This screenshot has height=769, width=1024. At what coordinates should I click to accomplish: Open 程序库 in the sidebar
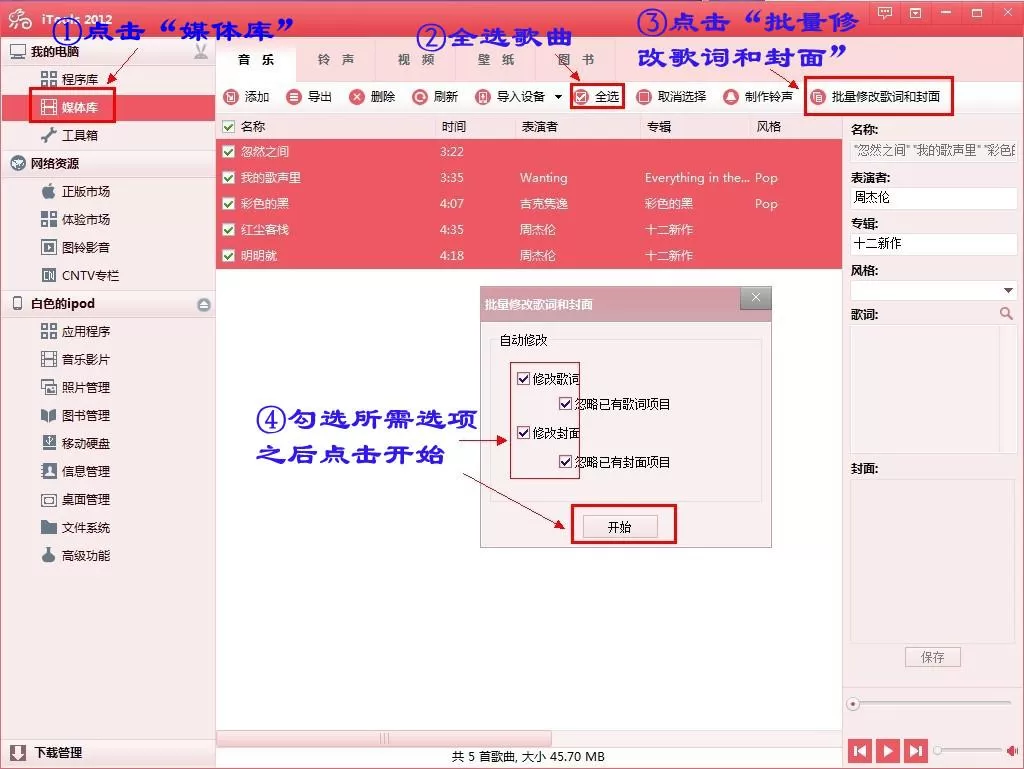click(x=70, y=79)
